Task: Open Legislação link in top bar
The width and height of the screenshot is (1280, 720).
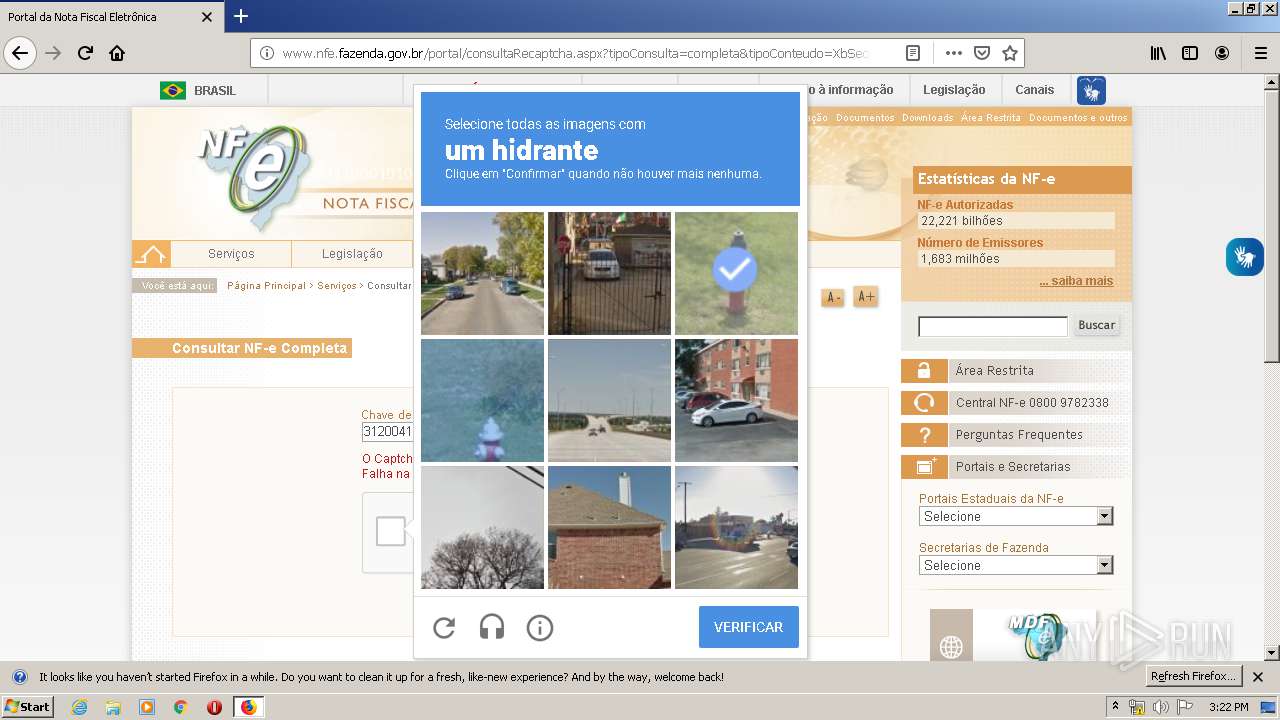Action: pos(954,90)
